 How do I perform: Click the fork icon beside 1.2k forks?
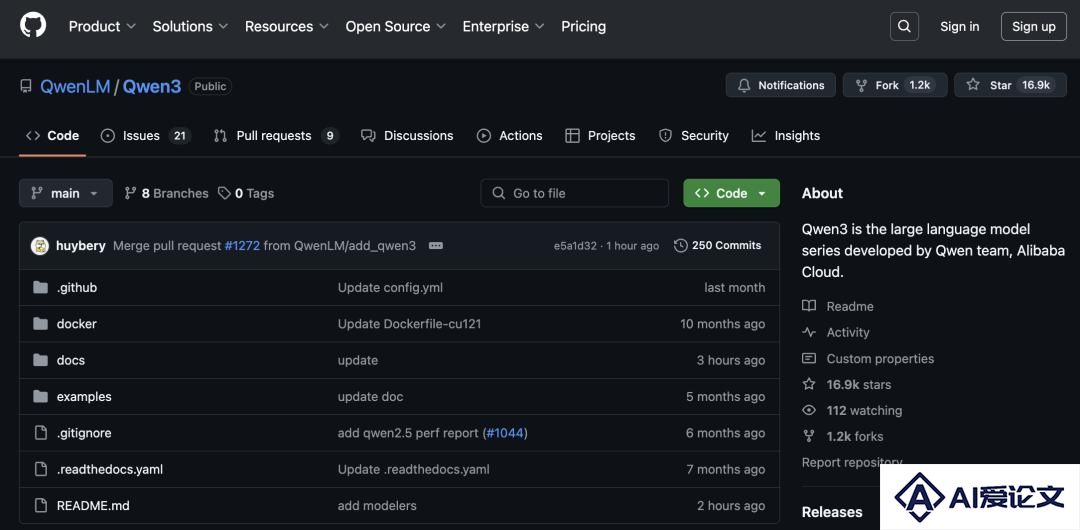pyautogui.click(x=809, y=436)
